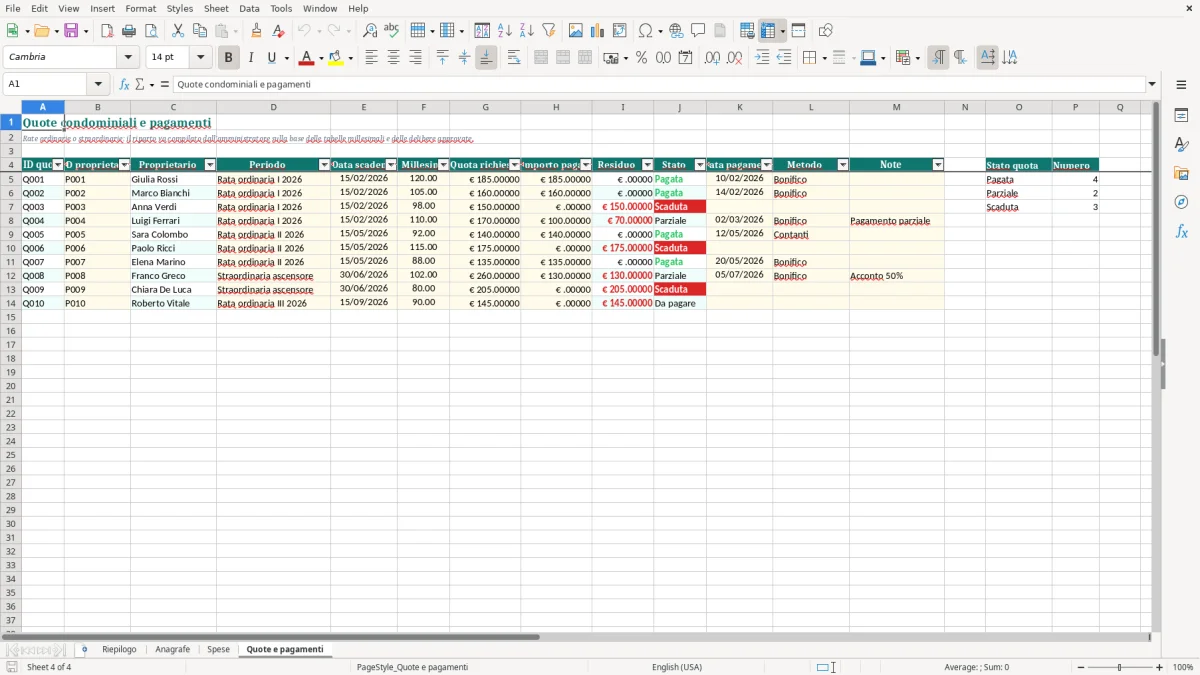The width and height of the screenshot is (1200, 675).
Task: Select row 8 header
Action: point(11,220)
